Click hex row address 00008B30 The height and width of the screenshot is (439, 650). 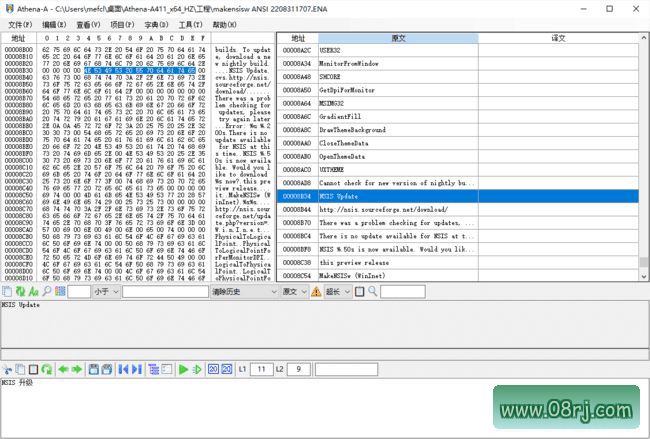[x=19, y=70]
